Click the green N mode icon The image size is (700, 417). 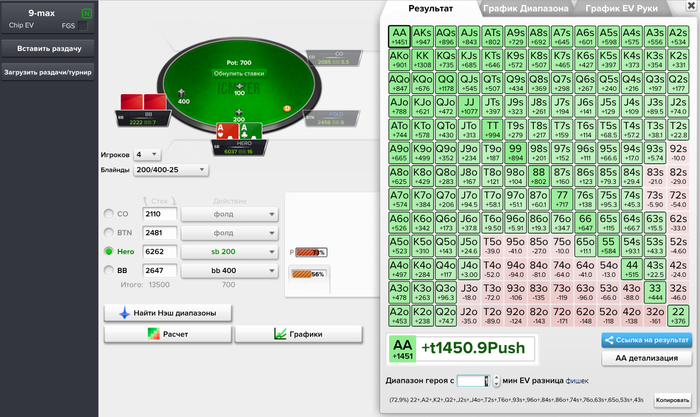[87, 13]
